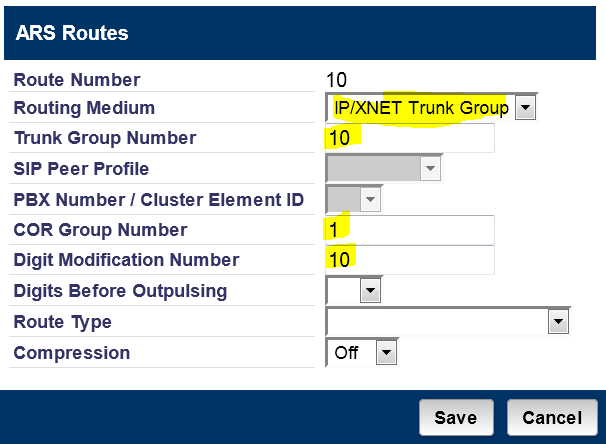The height and width of the screenshot is (444, 606).
Task: Cancel the ARS route changes
Action: pyautogui.click(x=552, y=417)
